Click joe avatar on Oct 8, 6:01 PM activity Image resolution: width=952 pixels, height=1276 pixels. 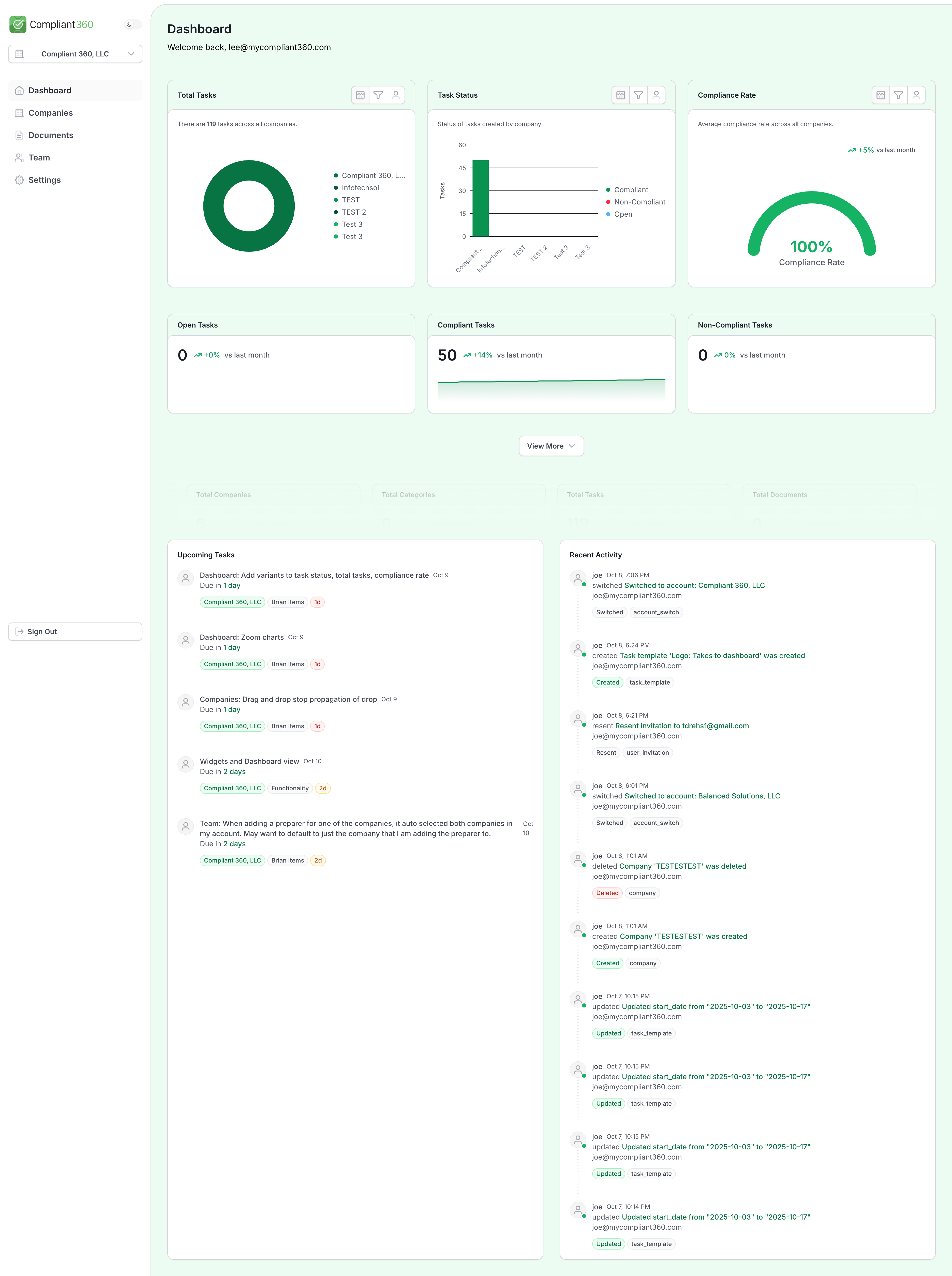[578, 789]
